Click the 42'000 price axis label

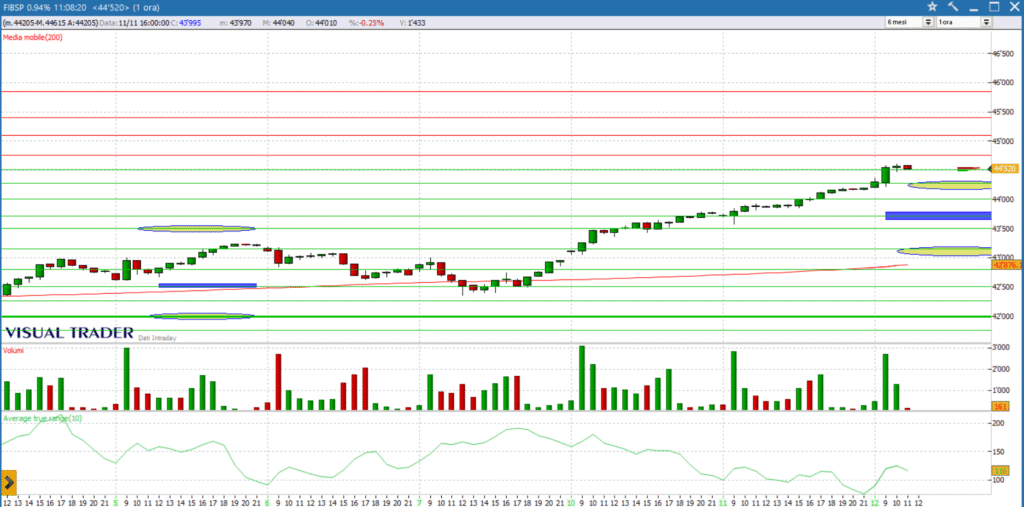pos(1004,316)
